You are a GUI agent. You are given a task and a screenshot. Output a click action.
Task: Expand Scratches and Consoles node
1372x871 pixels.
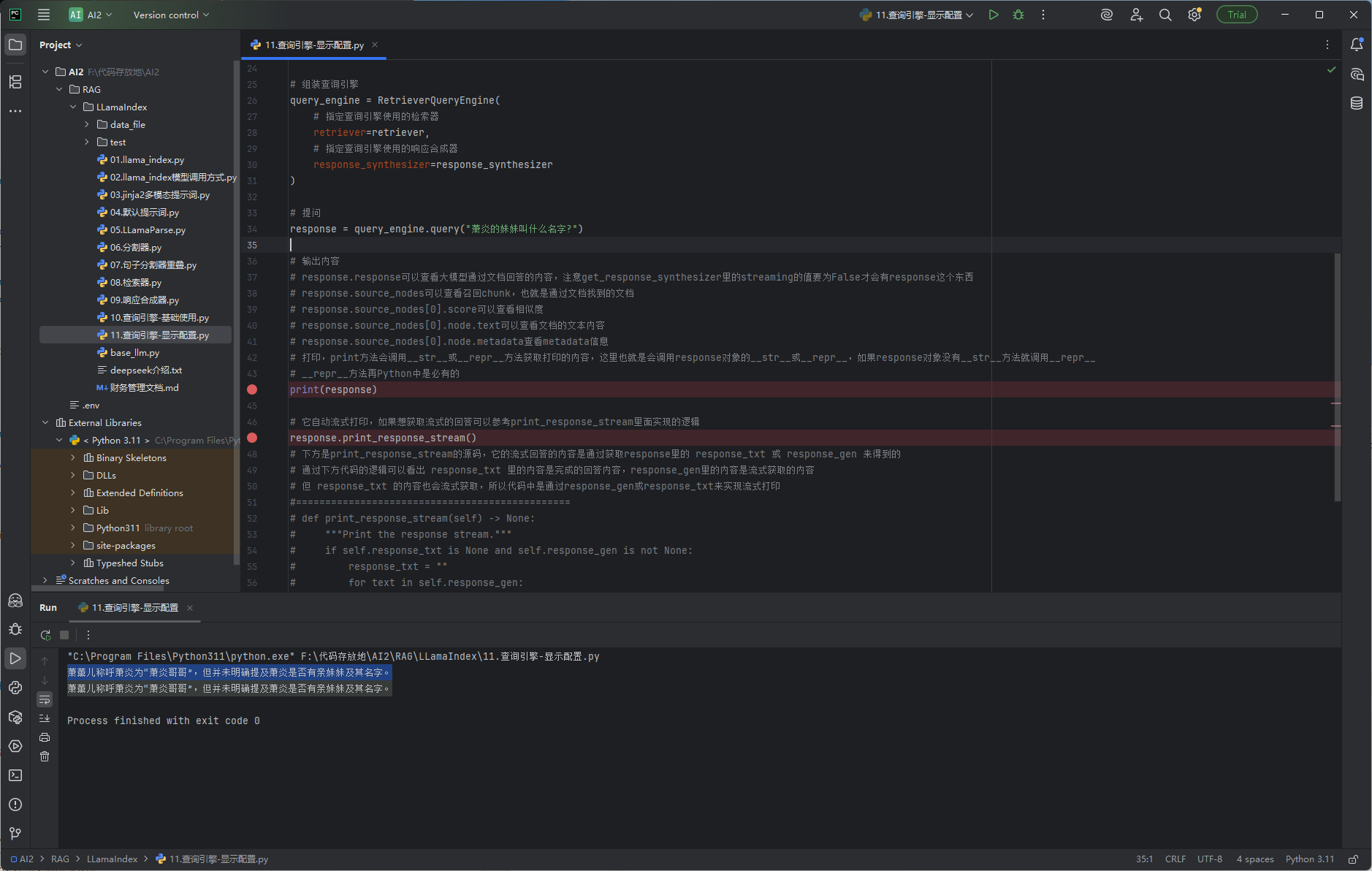pyautogui.click(x=45, y=580)
